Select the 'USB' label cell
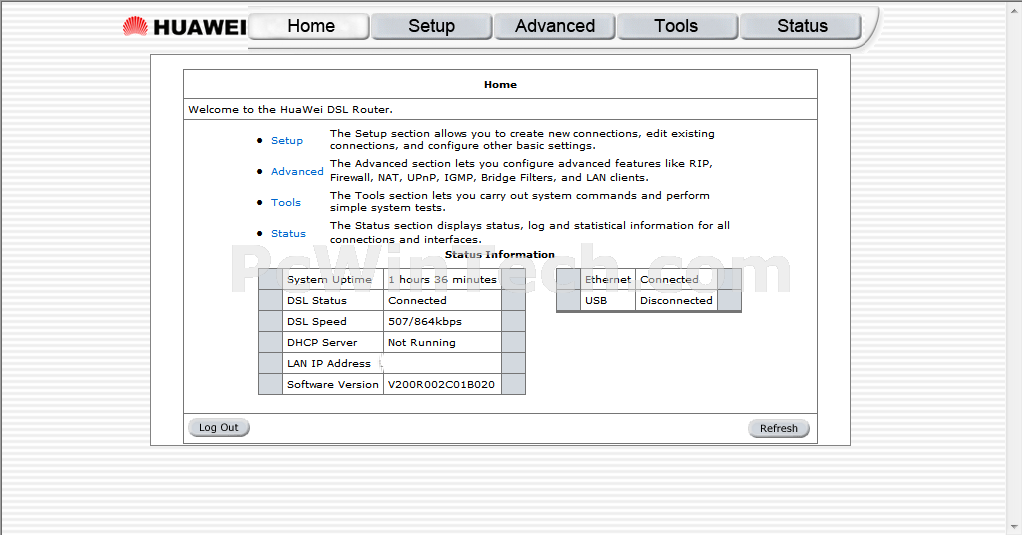Screen dimensions: 1022x535 pos(607,300)
